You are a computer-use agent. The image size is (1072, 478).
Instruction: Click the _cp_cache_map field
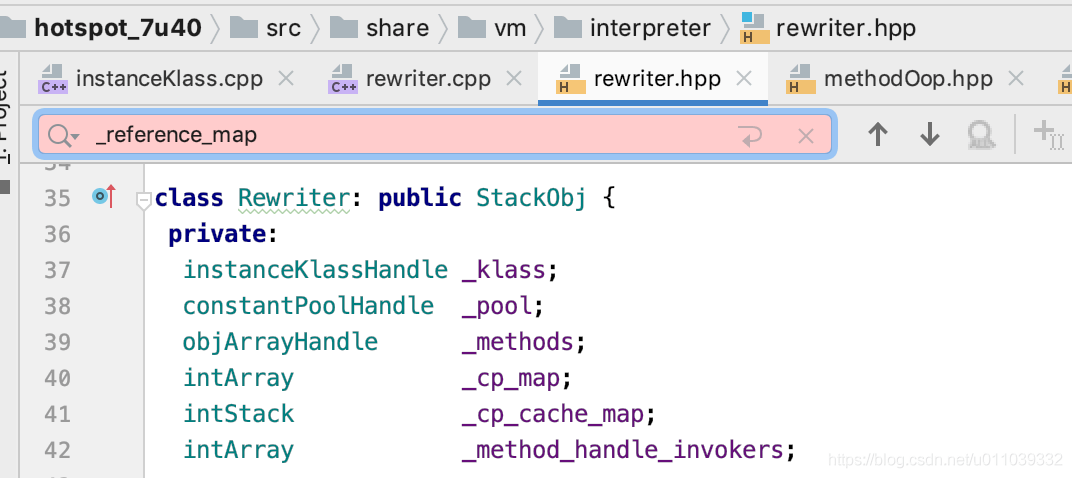tap(552, 414)
